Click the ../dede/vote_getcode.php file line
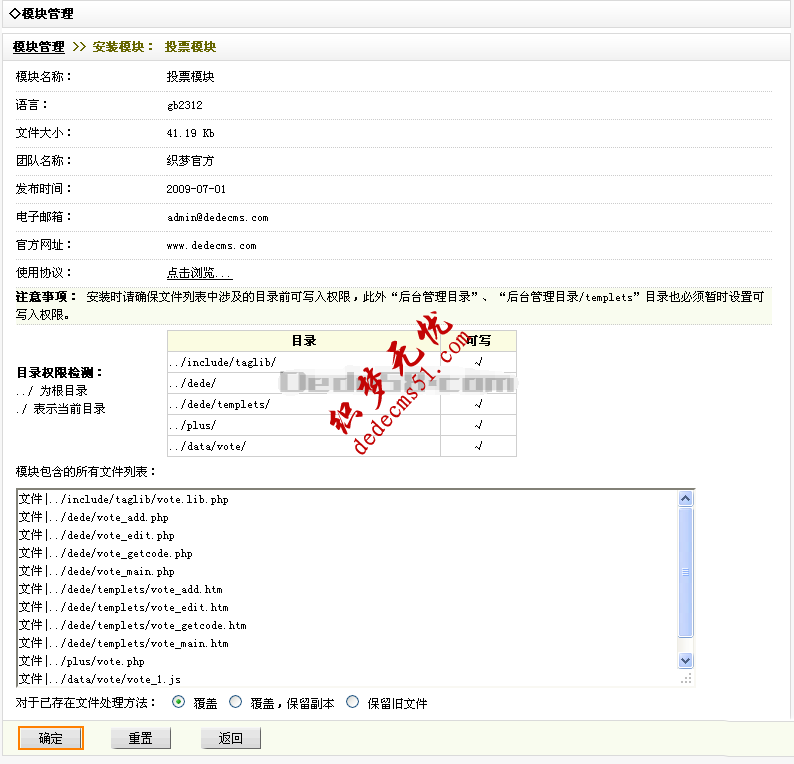The image size is (794, 764). point(106,553)
